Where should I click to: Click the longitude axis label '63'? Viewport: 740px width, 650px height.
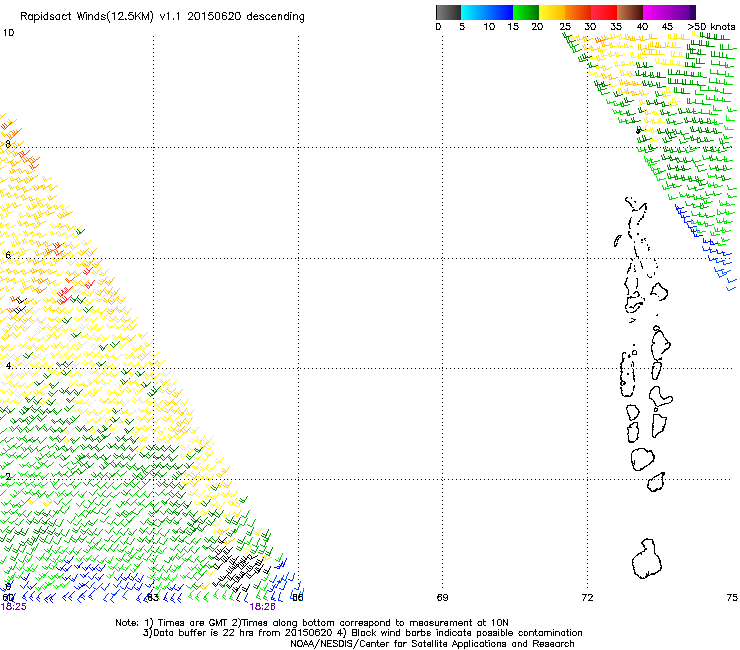click(x=153, y=598)
